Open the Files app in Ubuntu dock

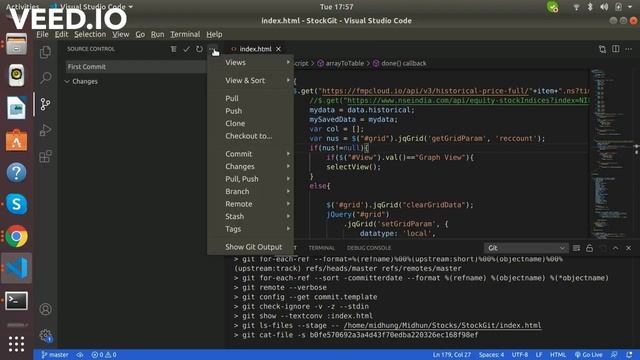16,44
